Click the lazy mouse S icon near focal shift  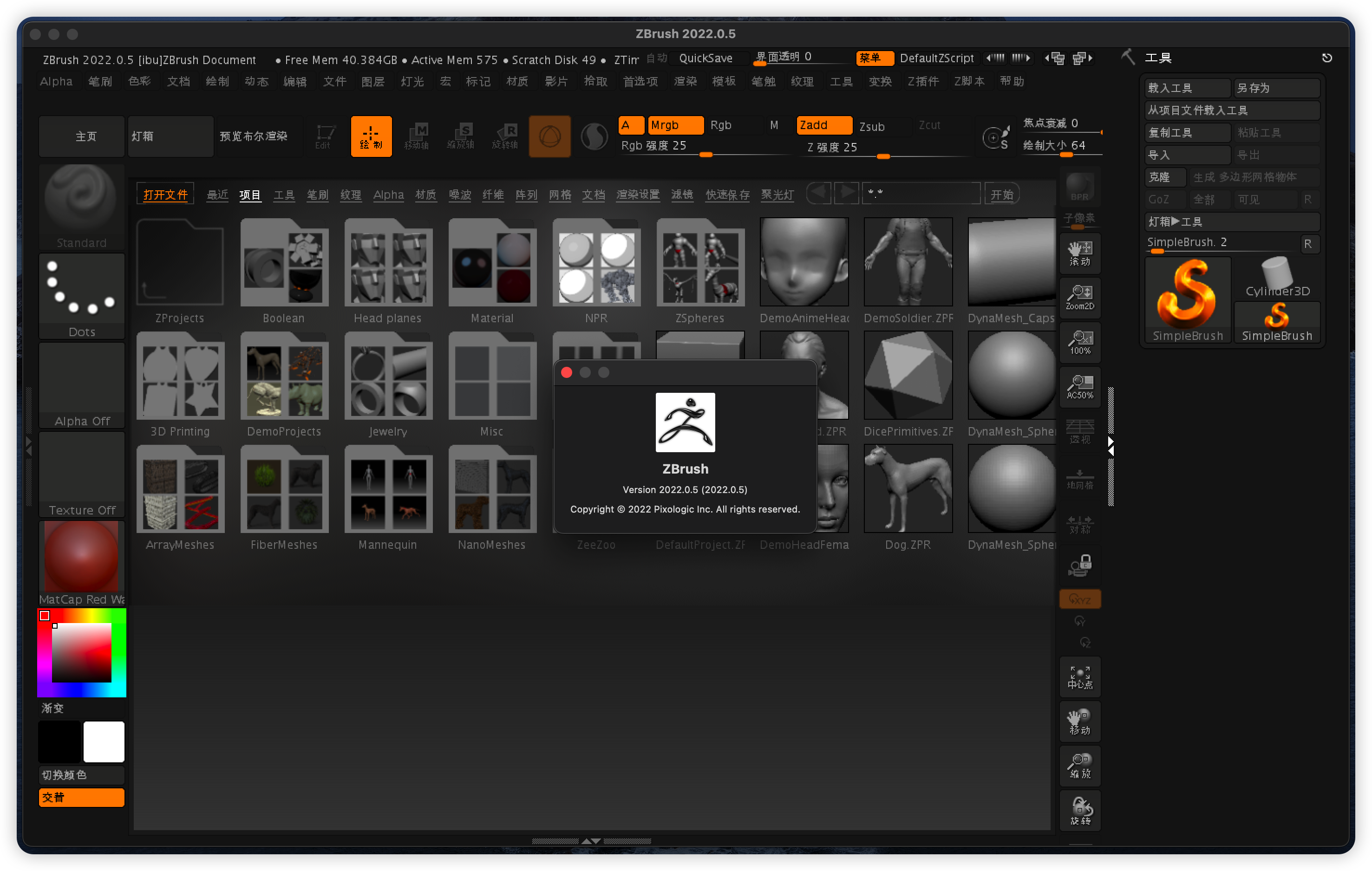click(996, 138)
